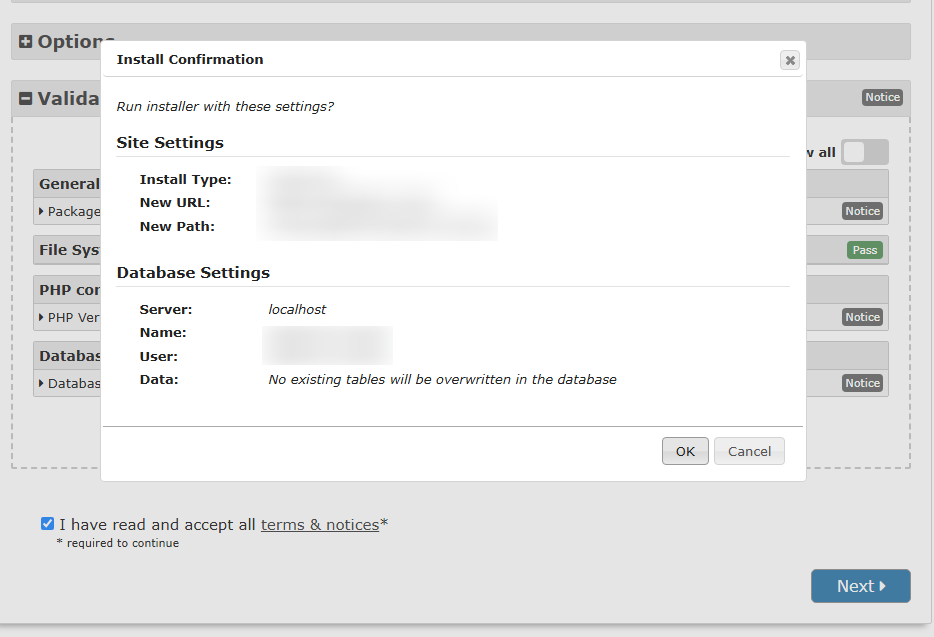Click the Data label in Database Settings

click(159, 380)
